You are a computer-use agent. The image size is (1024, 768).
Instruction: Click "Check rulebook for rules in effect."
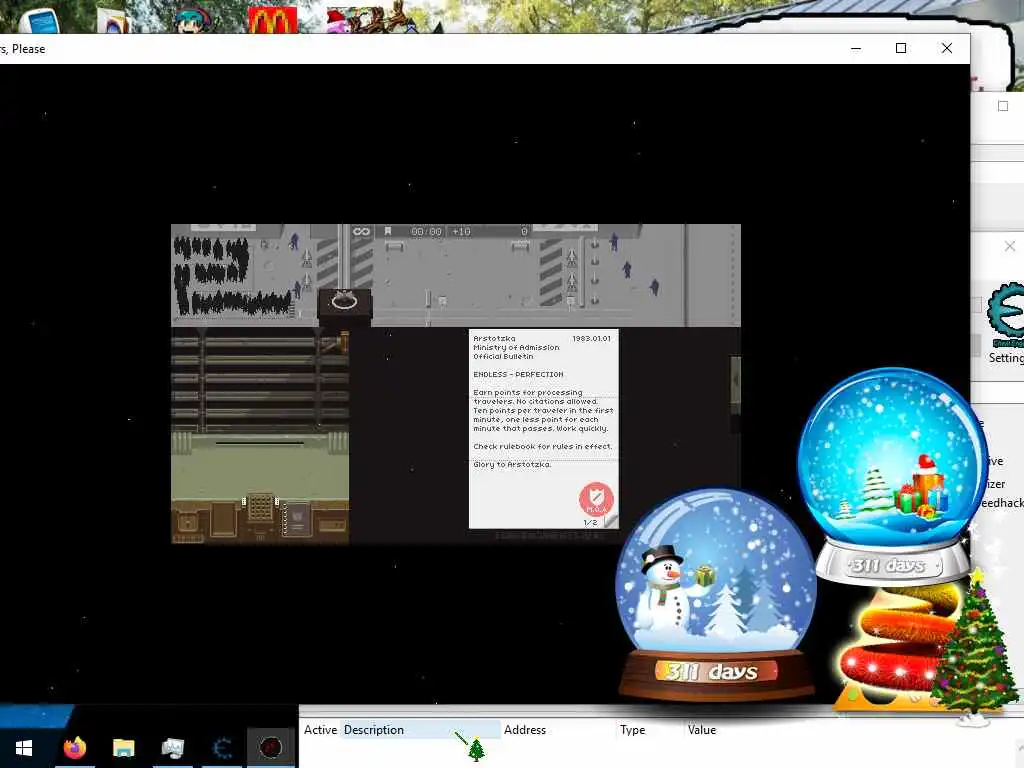[x=543, y=446]
